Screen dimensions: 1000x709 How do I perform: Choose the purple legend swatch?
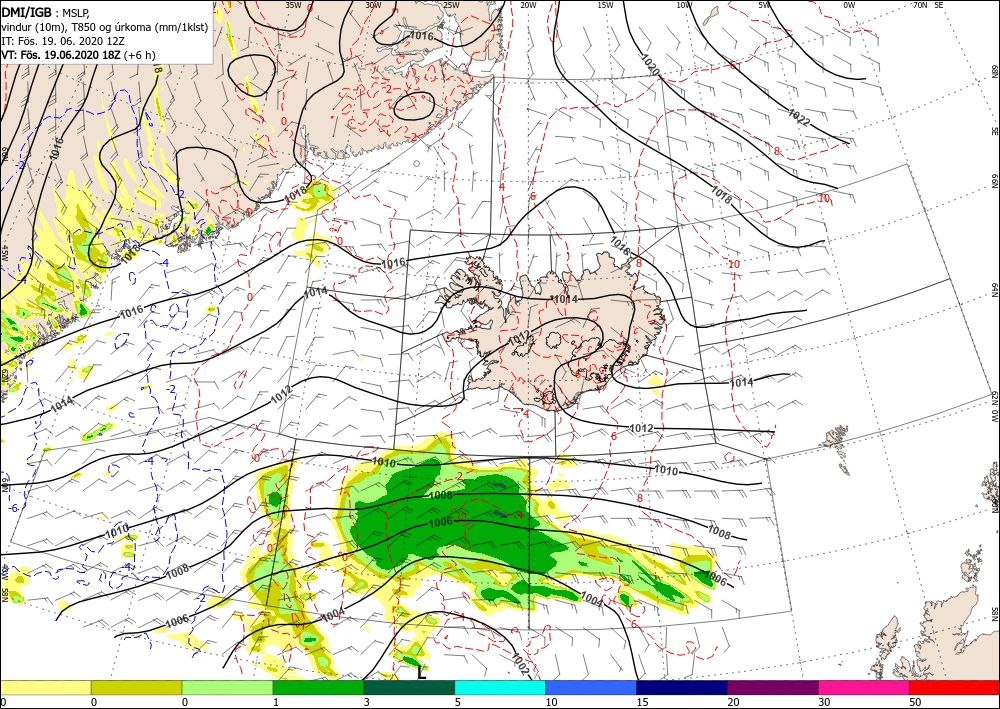(773, 687)
